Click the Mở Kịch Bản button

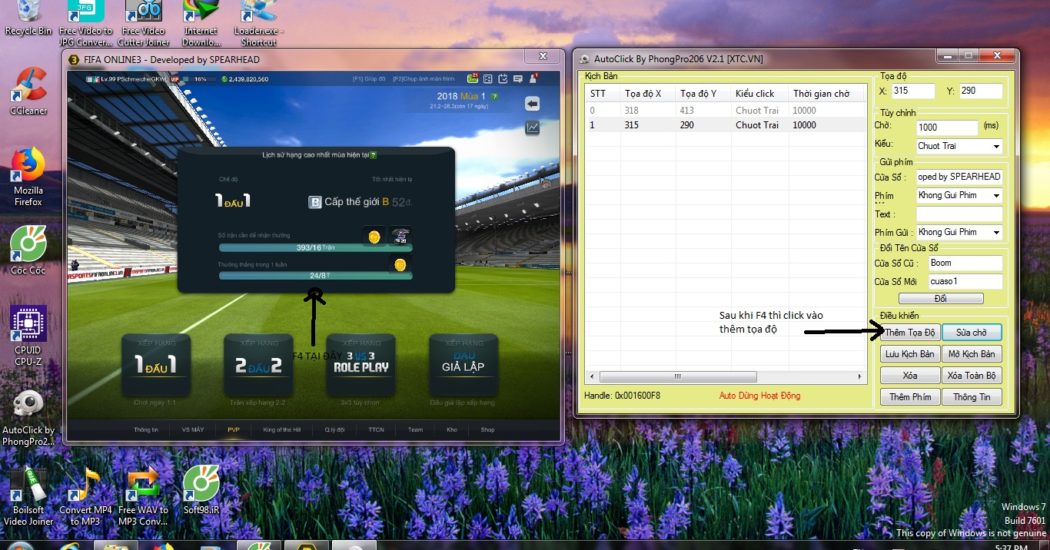point(971,354)
